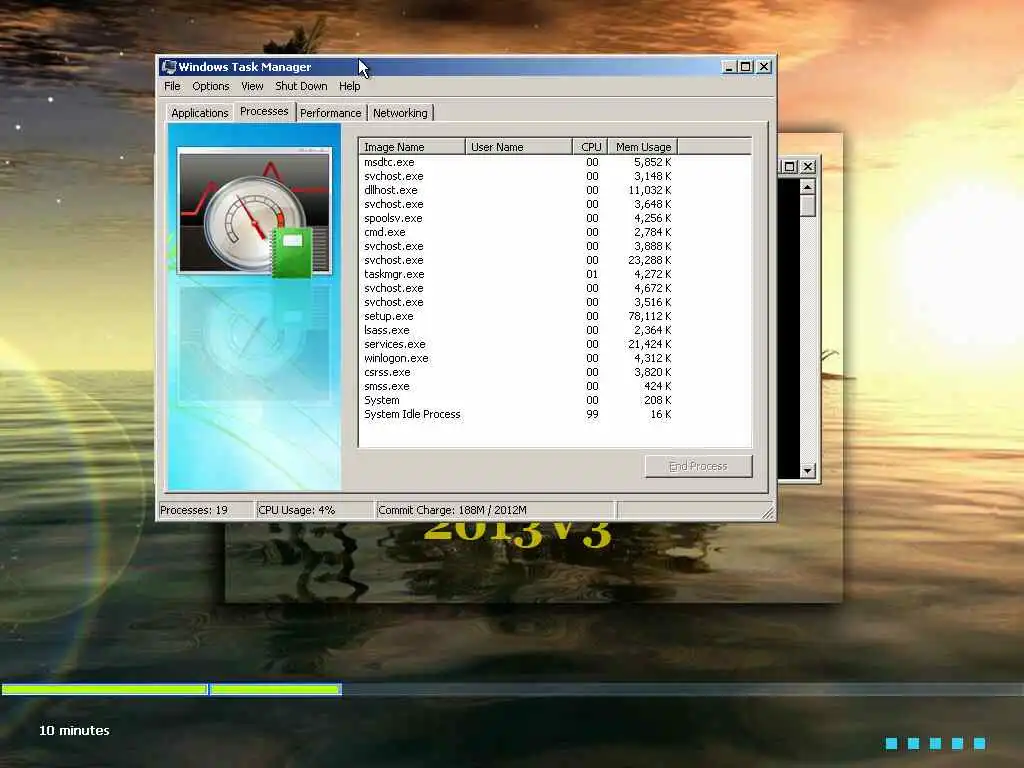Maximize the background console window

pyautogui.click(x=789, y=167)
